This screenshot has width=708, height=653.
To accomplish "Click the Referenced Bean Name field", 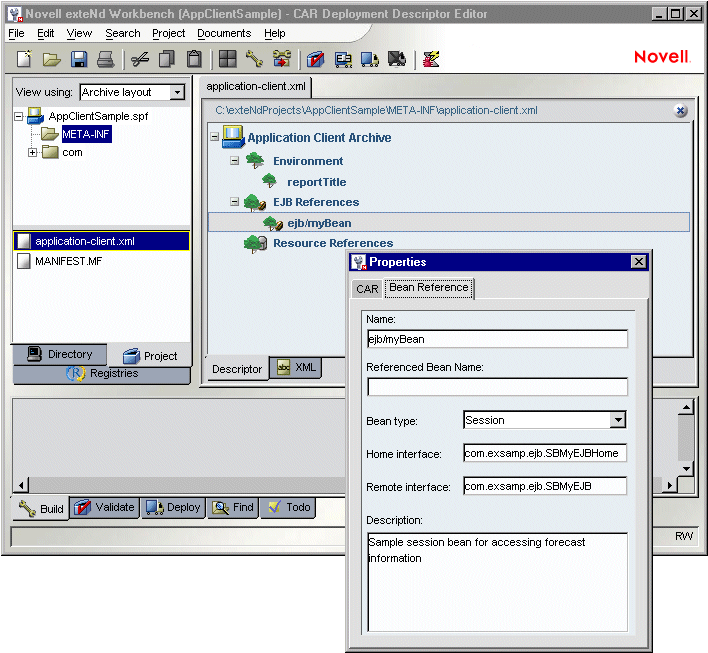I will tap(497, 387).
